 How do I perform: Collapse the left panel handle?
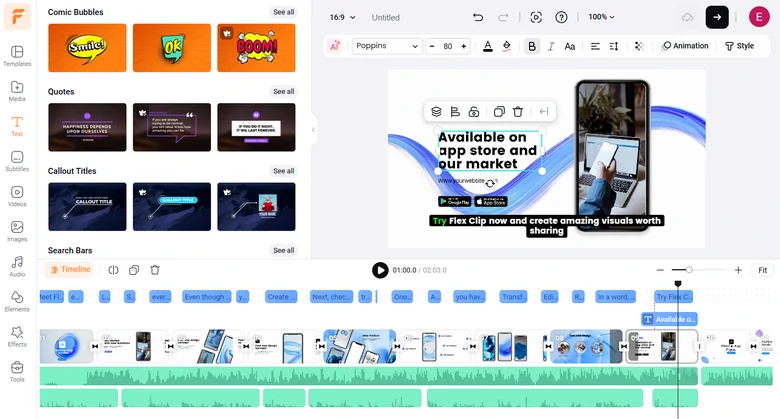pyautogui.click(x=313, y=130)
